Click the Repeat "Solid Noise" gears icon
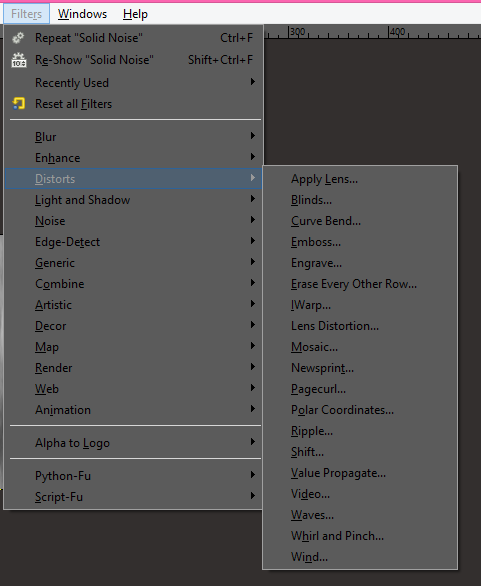 pos(18,38)
